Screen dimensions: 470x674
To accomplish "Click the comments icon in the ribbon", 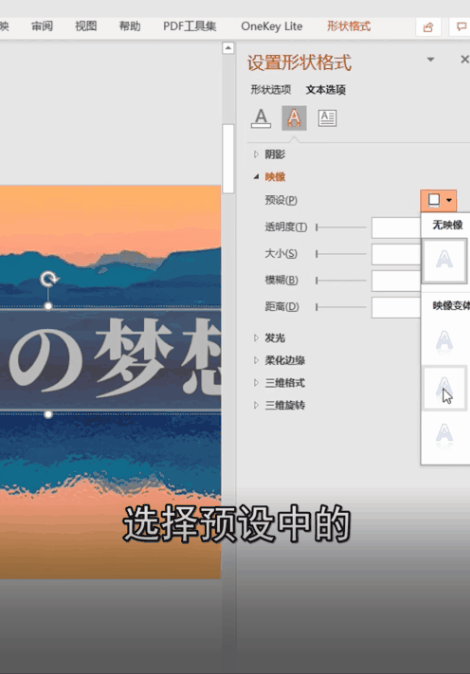I will 461,27.
